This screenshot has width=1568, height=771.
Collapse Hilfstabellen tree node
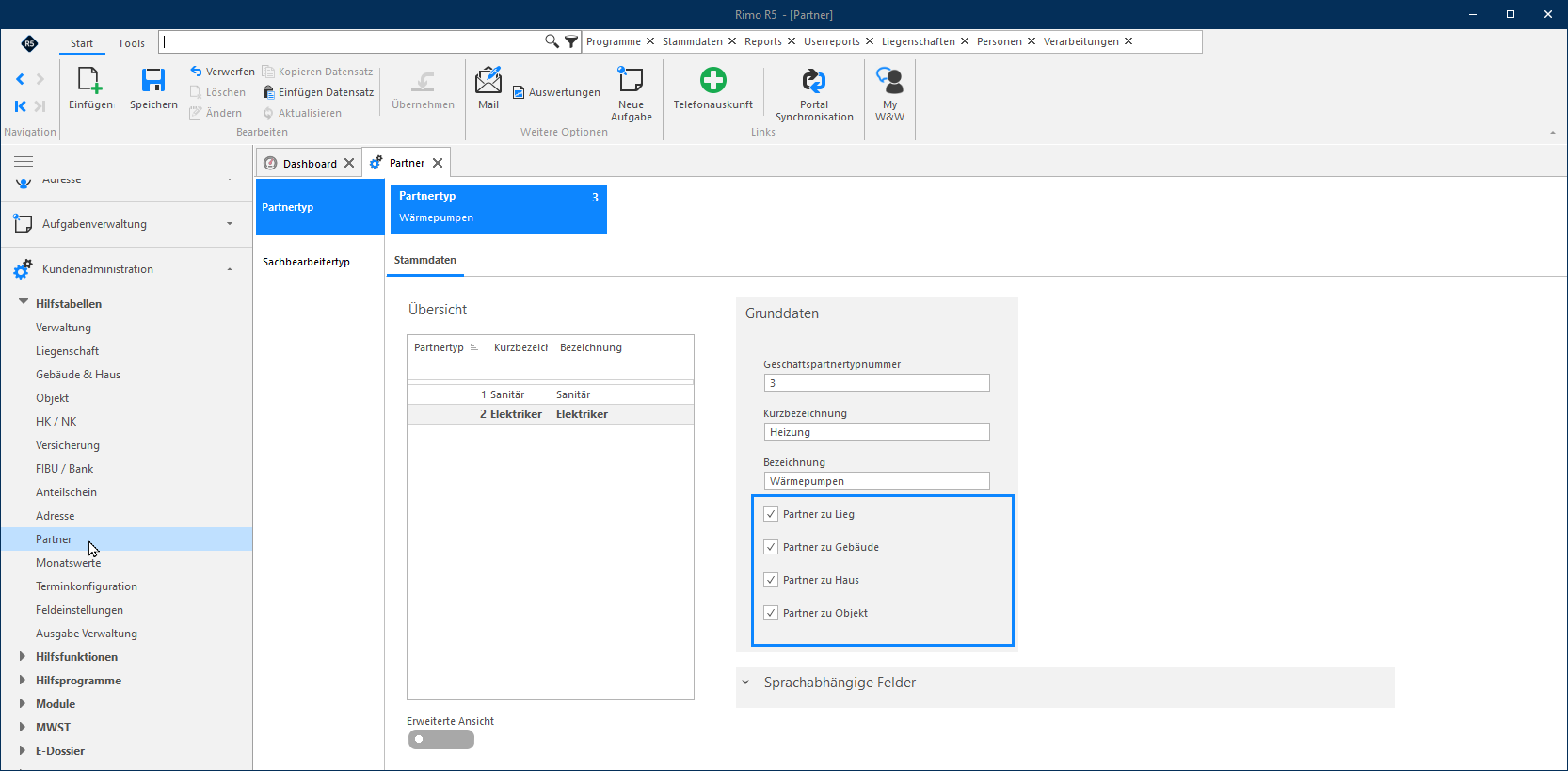24,303
